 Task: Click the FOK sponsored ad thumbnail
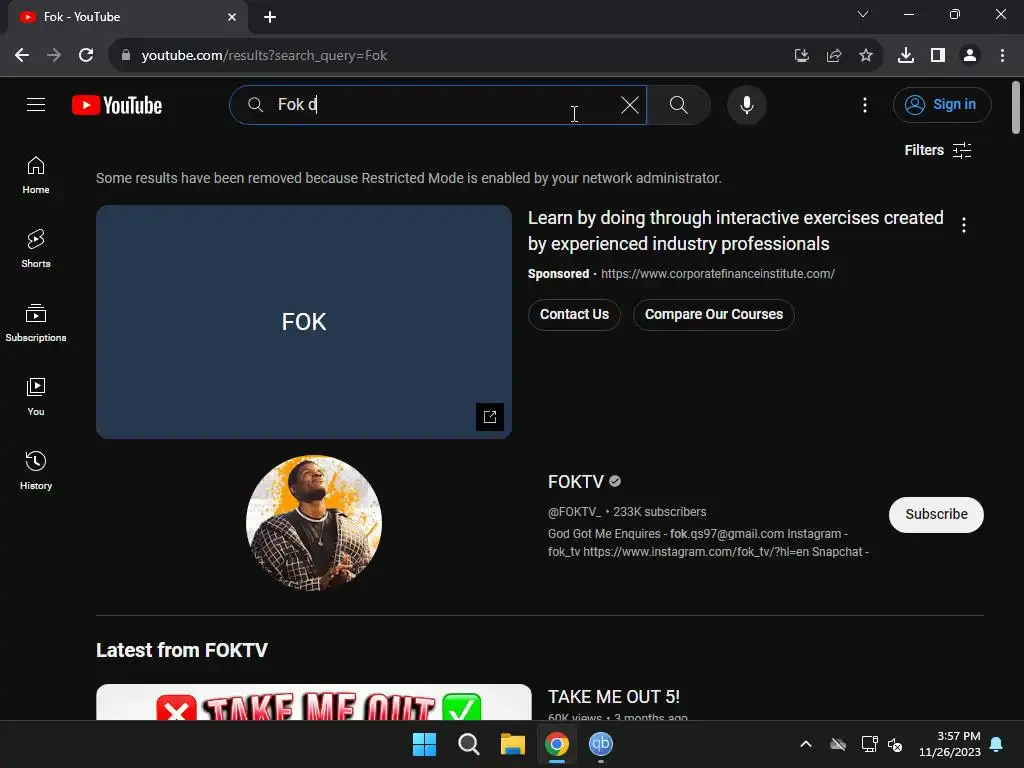coord(304,321)
